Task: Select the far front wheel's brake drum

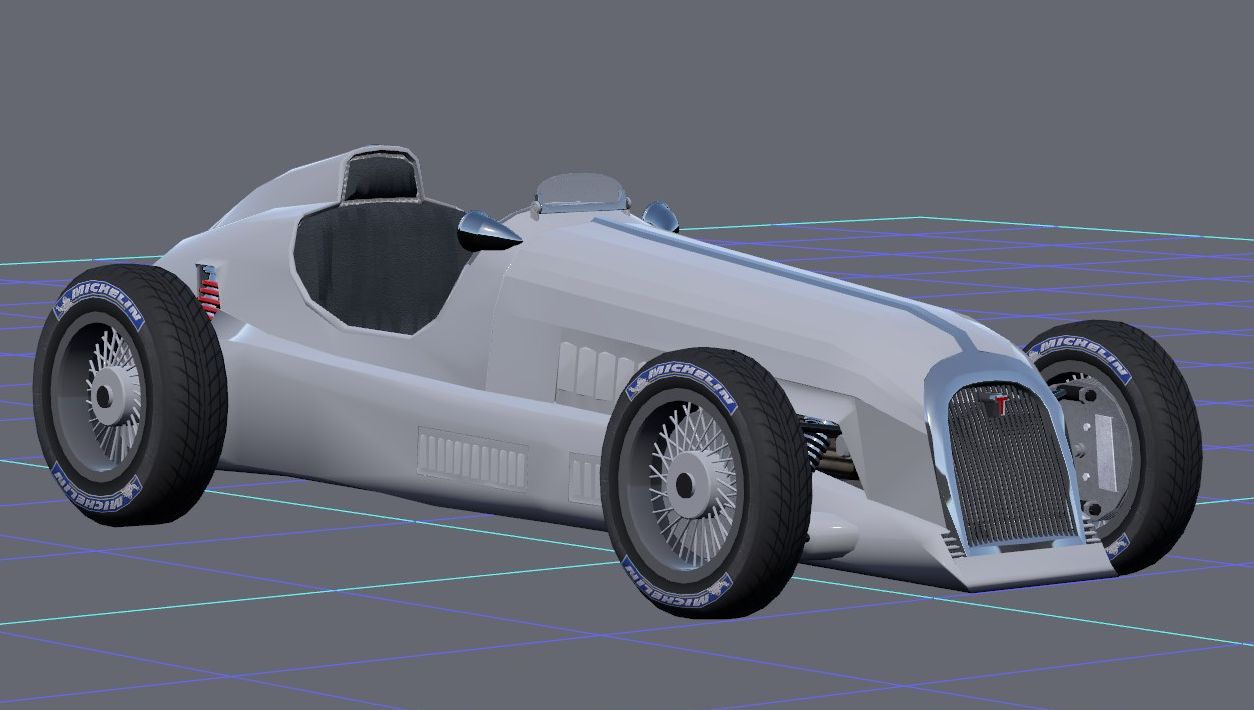Action: point(1098,445)
